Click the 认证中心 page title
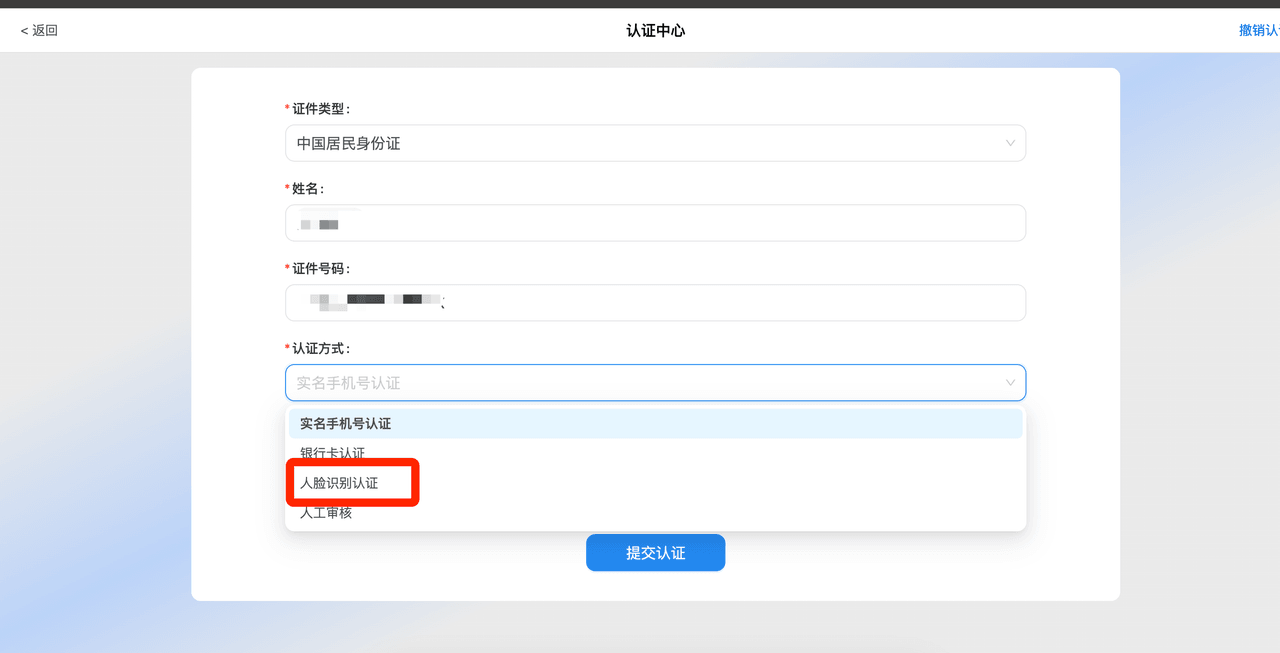 [x=655, y=31]
